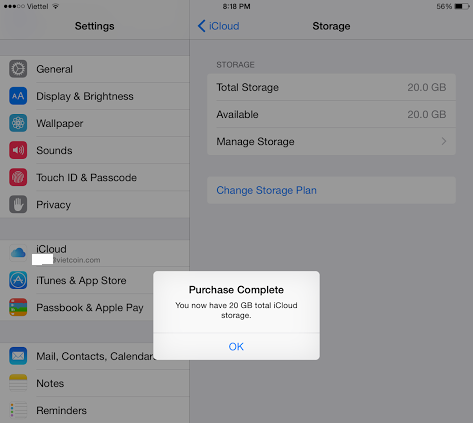Screen dimensions: 473x423
Task: Open the Privacy hand icon
Action: tap(18, 204)
